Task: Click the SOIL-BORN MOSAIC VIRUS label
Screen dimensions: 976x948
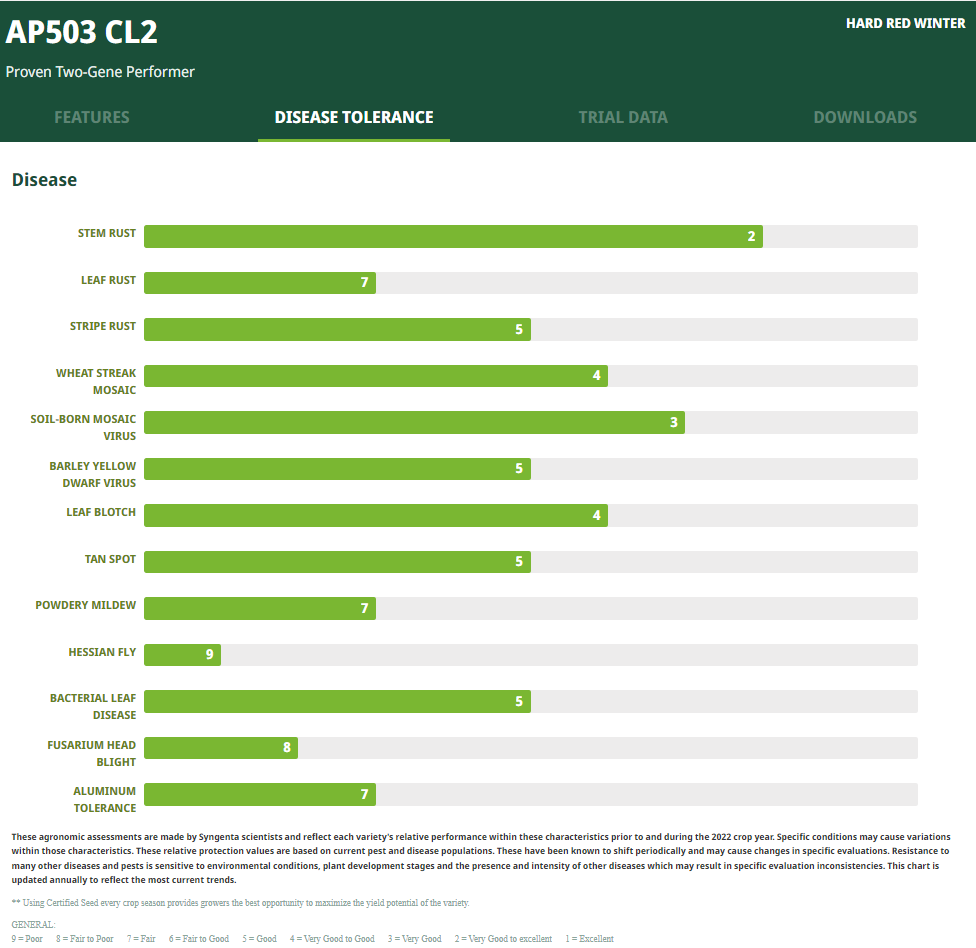Action: point(83,428)
